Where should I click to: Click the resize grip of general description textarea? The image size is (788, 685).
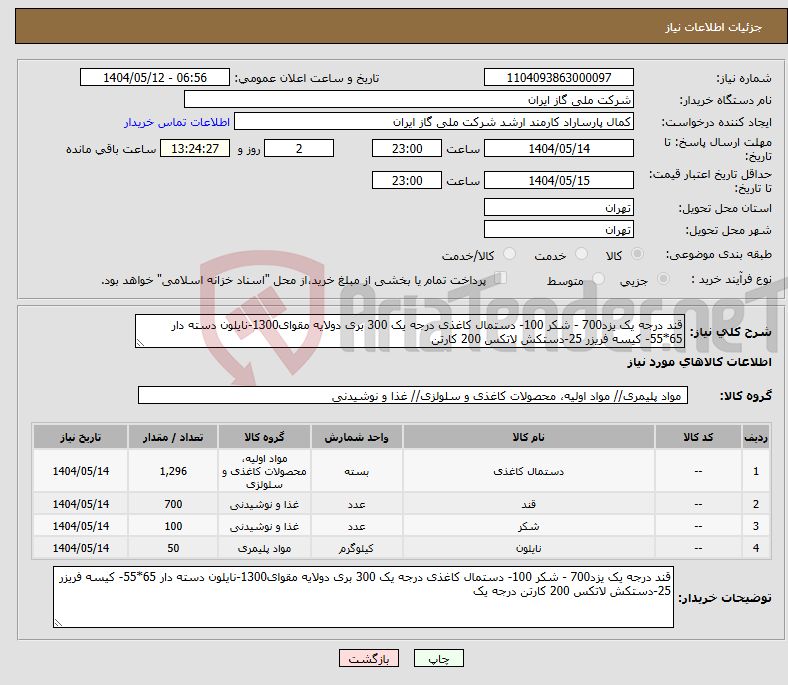(140, 343)
